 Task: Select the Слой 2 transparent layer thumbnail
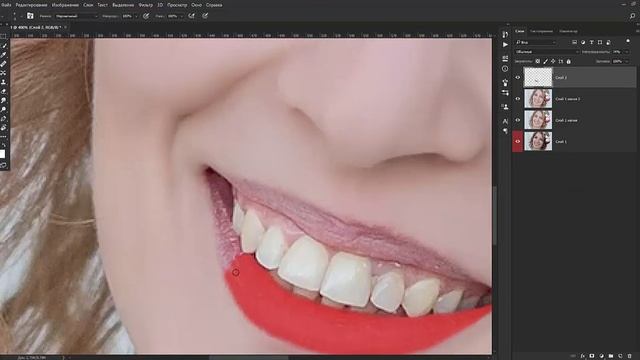pos(538,77)
